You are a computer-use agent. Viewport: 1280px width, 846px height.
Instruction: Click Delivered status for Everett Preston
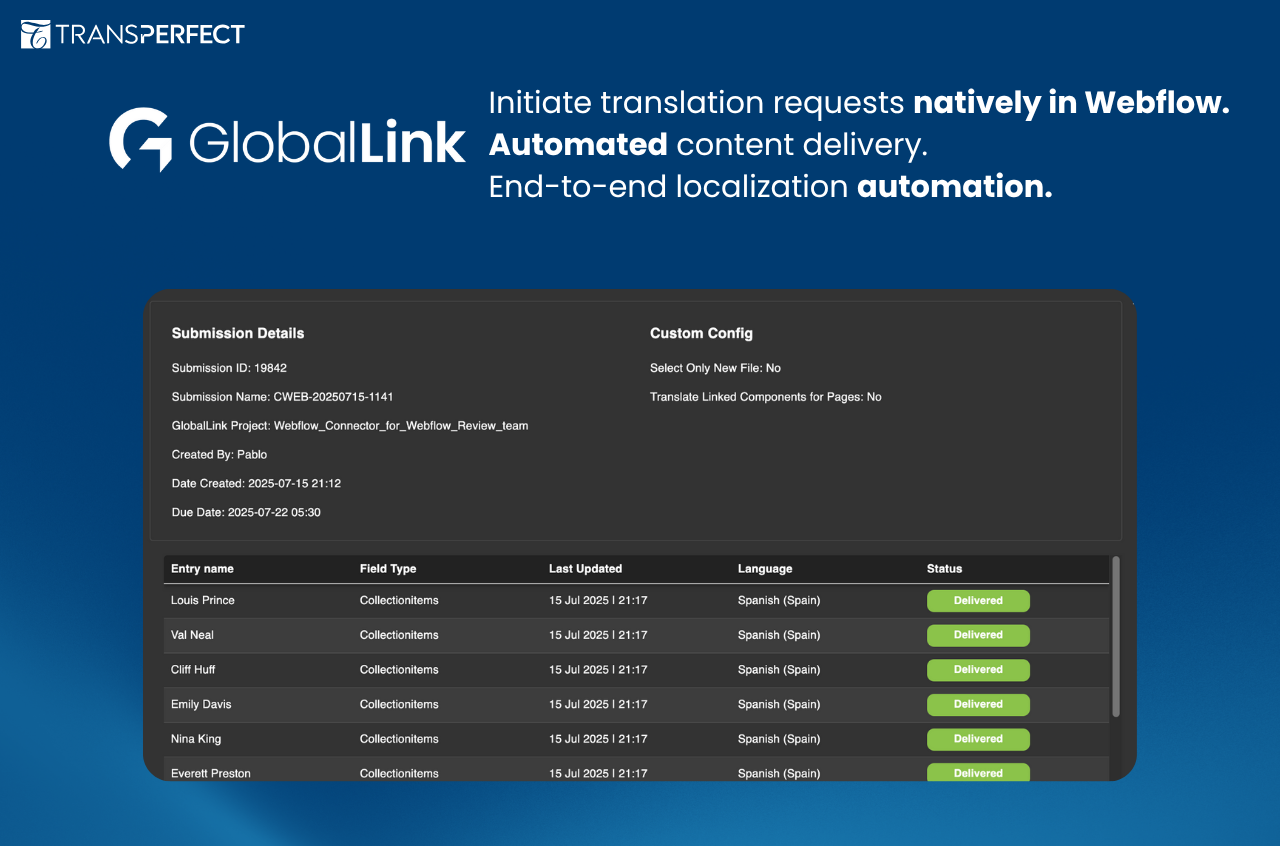pyautogui.click(x=978, y=772)
